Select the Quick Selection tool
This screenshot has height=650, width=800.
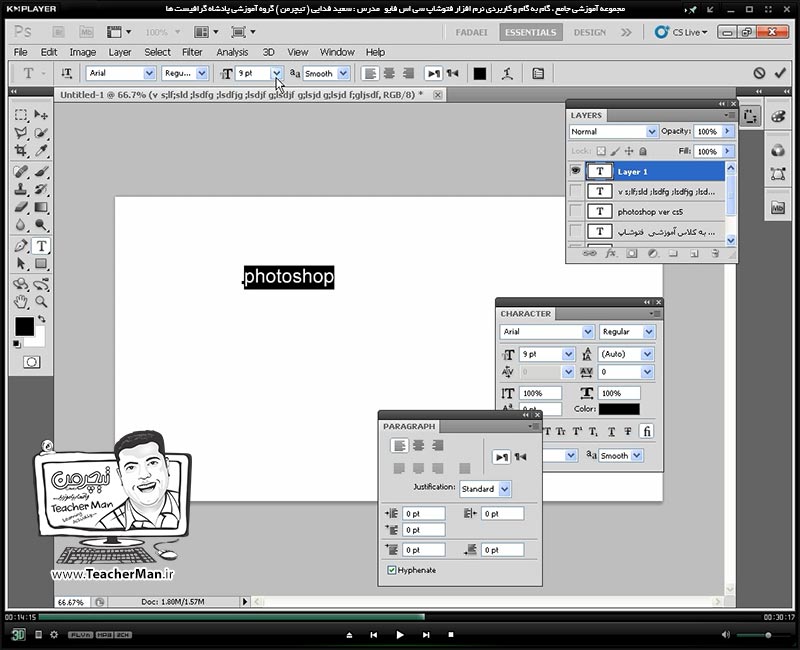[x=41, y=133]
